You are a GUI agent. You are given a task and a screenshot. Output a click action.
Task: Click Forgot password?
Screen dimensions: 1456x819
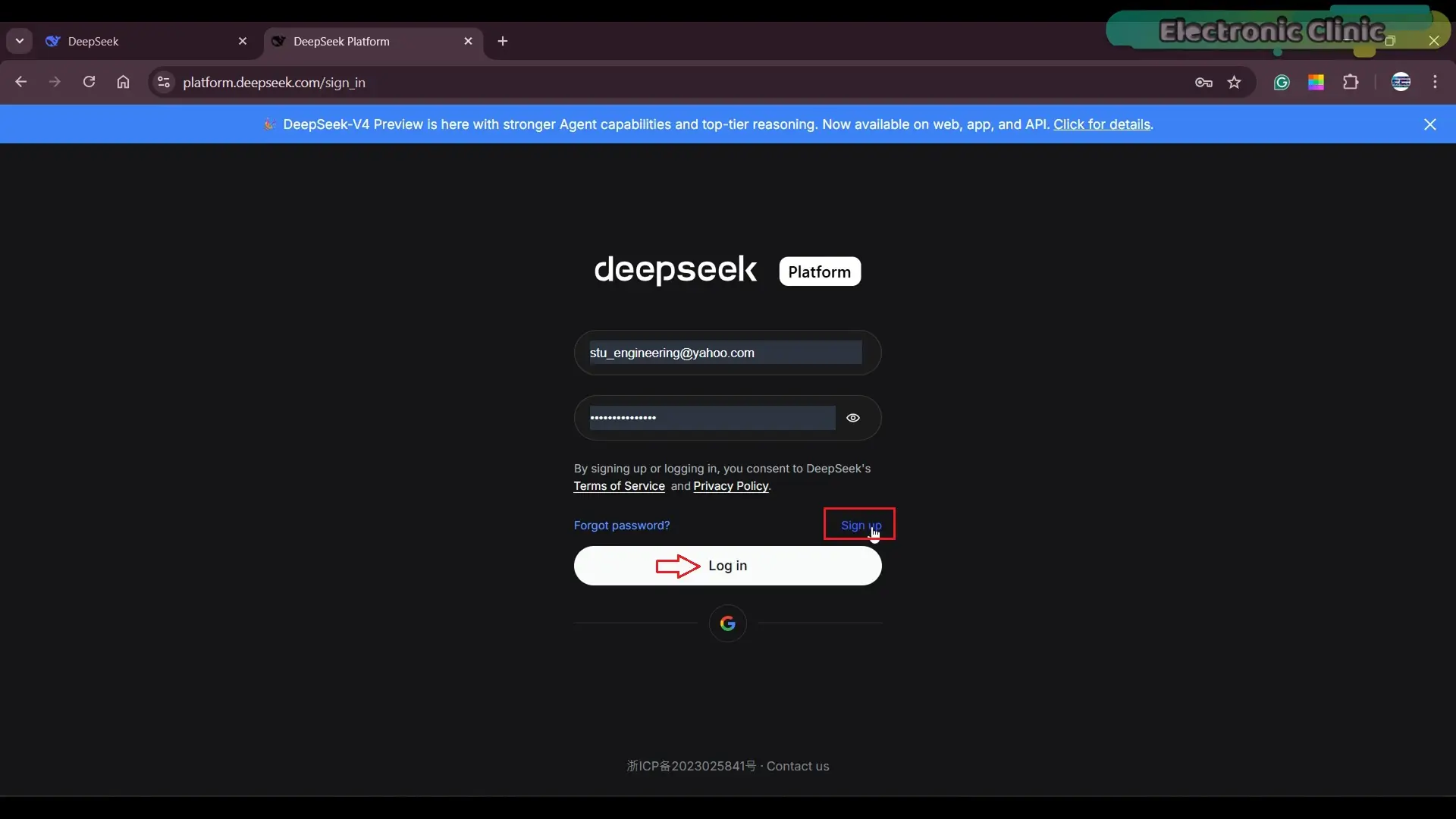click(622, 526)
